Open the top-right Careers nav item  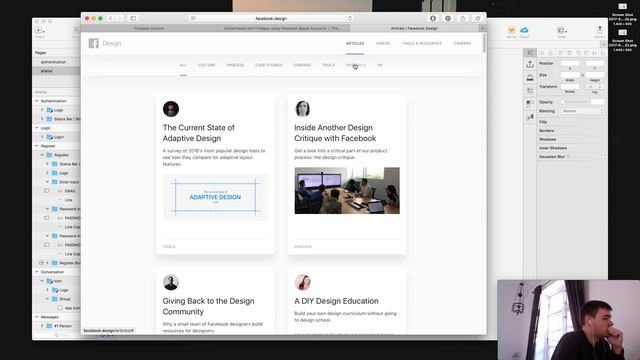[462, 43]
